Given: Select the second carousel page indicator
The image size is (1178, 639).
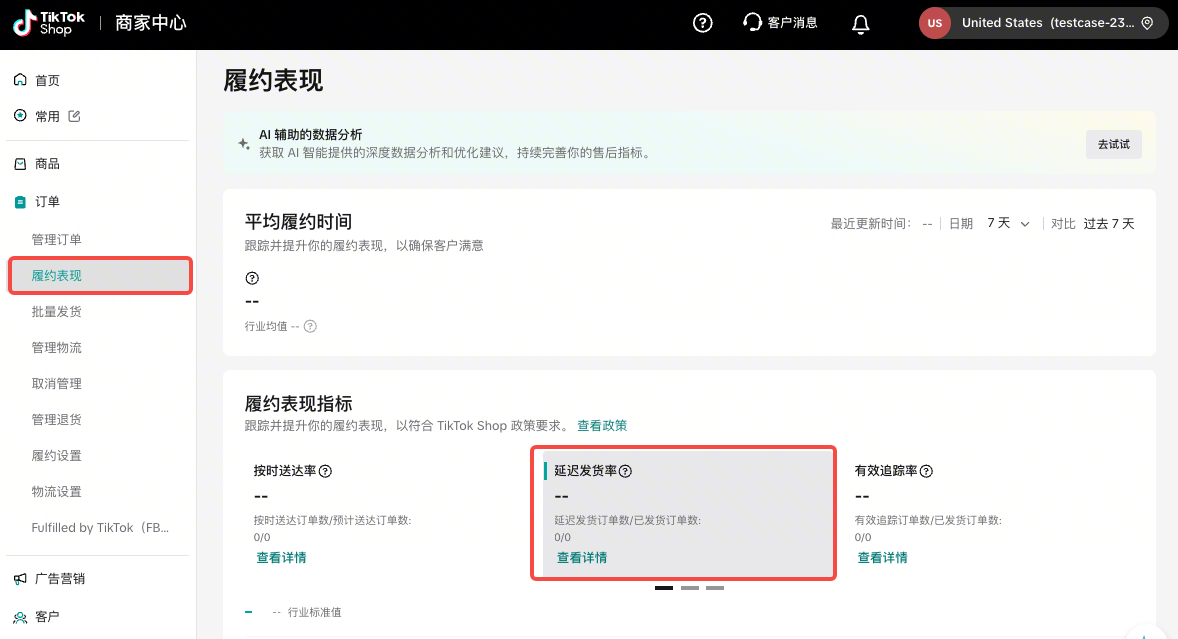Looking at the screenshot, I should click(x=689, y=588).
